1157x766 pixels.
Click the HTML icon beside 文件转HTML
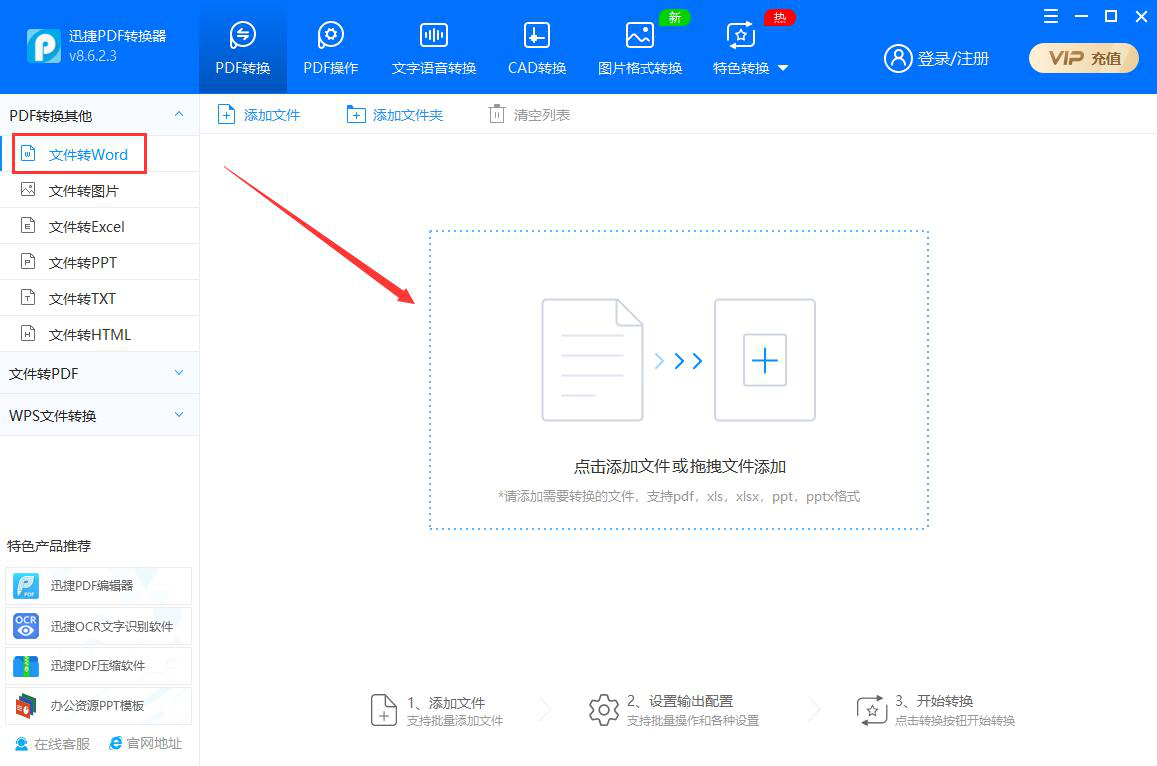pos(28,334)
